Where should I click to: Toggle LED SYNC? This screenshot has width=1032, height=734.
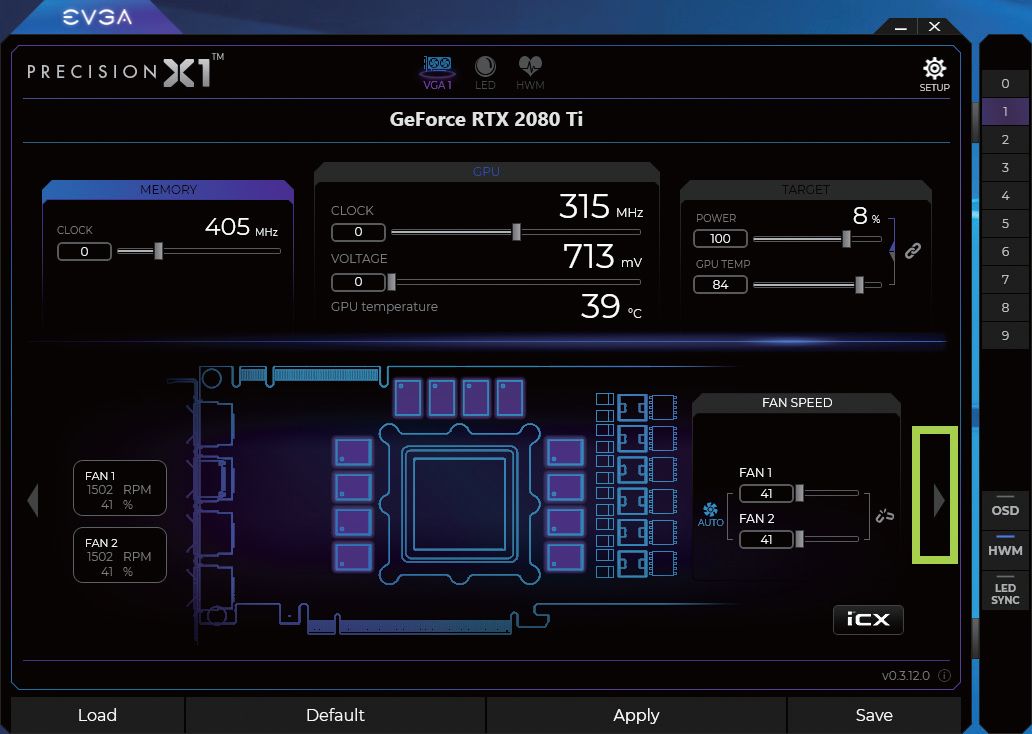tap(1004, 591)
